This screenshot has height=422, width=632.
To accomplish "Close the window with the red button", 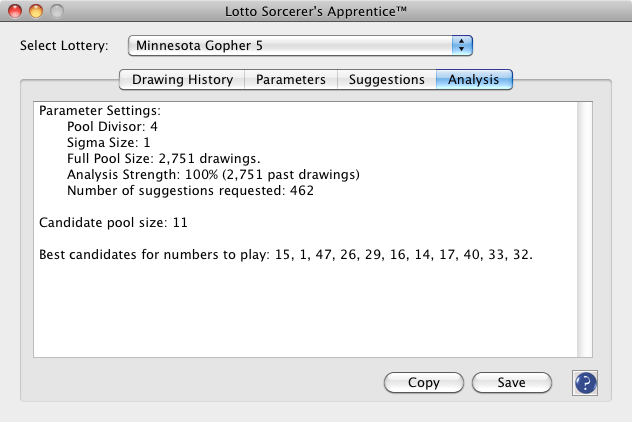I will tap(15, 11).
